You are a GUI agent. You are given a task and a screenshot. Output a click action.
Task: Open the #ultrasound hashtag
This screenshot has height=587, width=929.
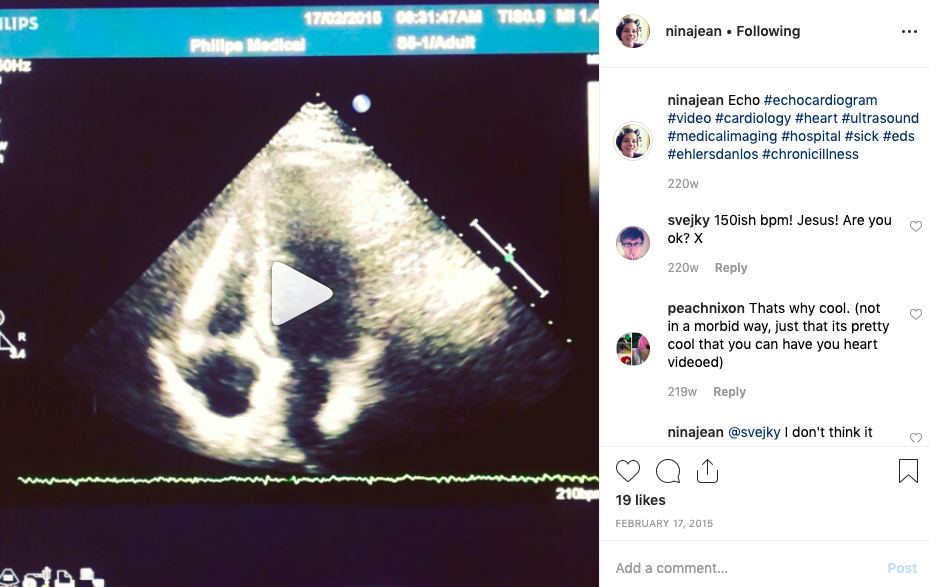(880, 118)
